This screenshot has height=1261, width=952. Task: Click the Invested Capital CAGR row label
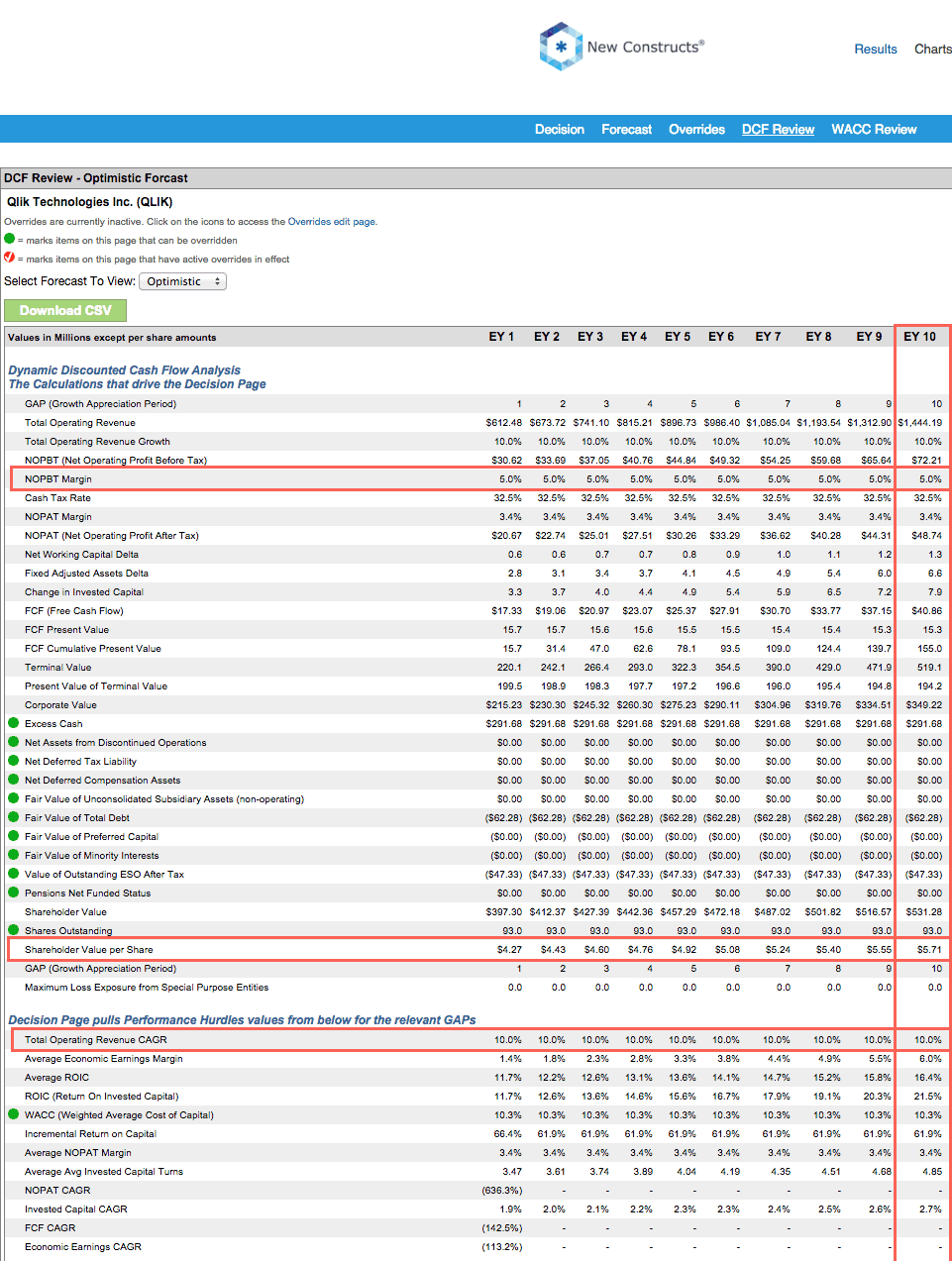coord(76,1209)
